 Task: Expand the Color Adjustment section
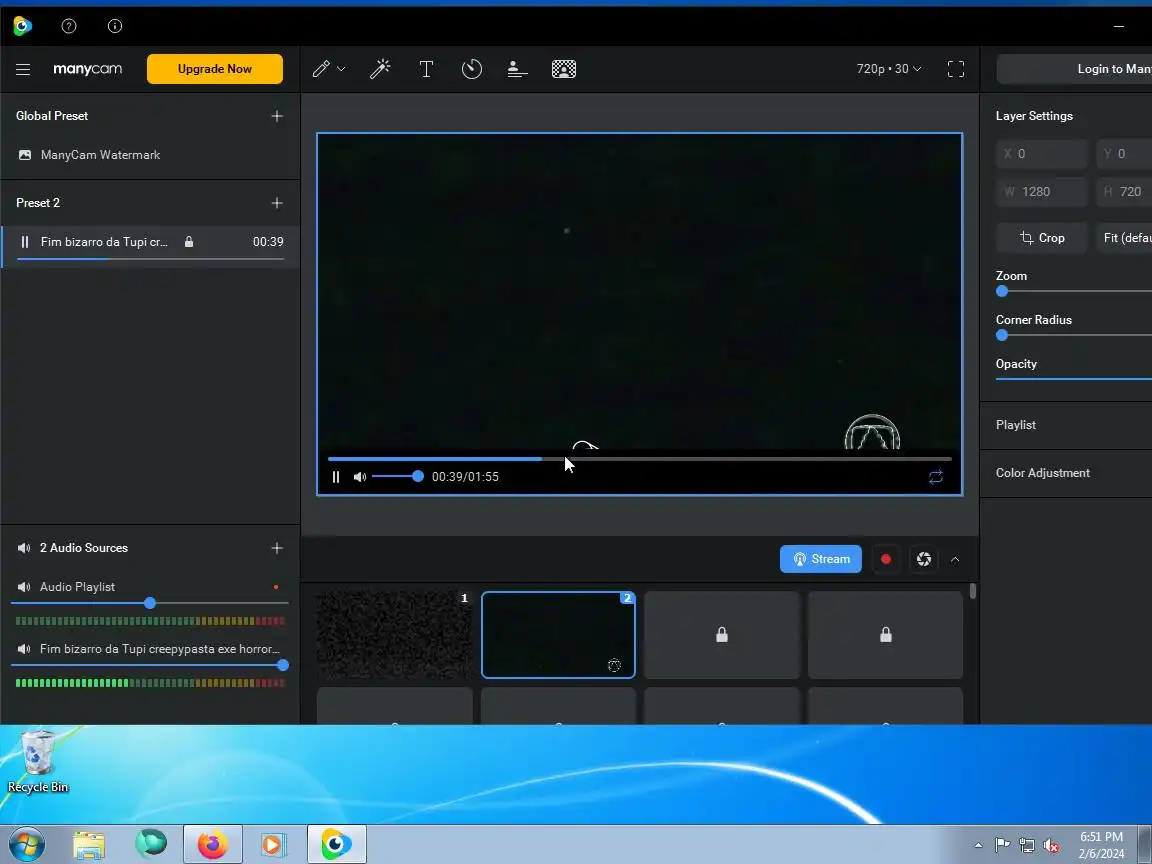(1066, 473)
